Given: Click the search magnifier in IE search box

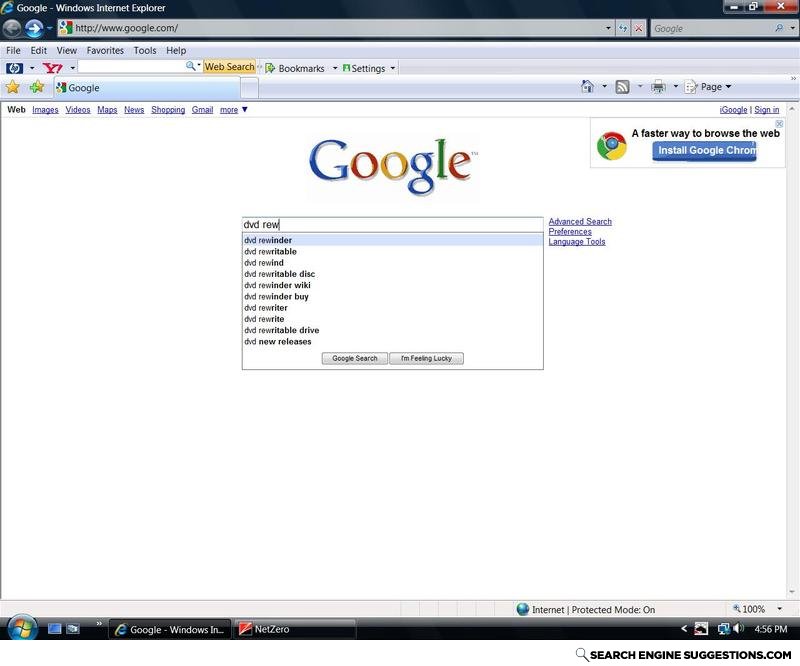Looking at the screenshot, I should [779, 28].
